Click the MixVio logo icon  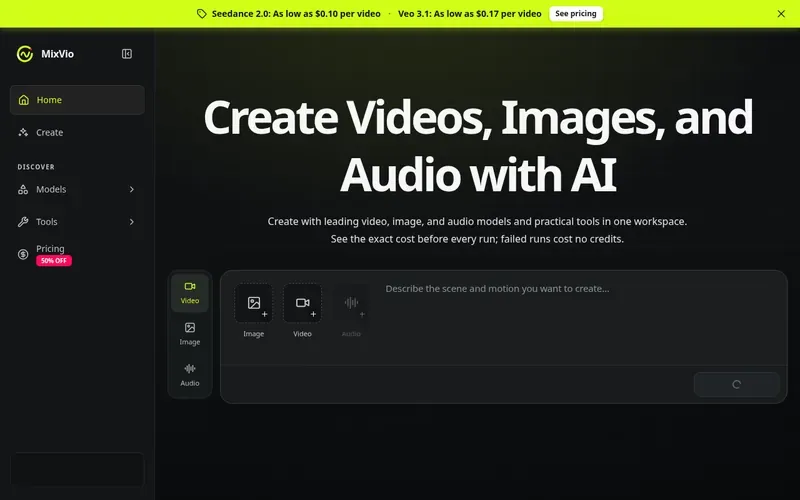point(24,54)
